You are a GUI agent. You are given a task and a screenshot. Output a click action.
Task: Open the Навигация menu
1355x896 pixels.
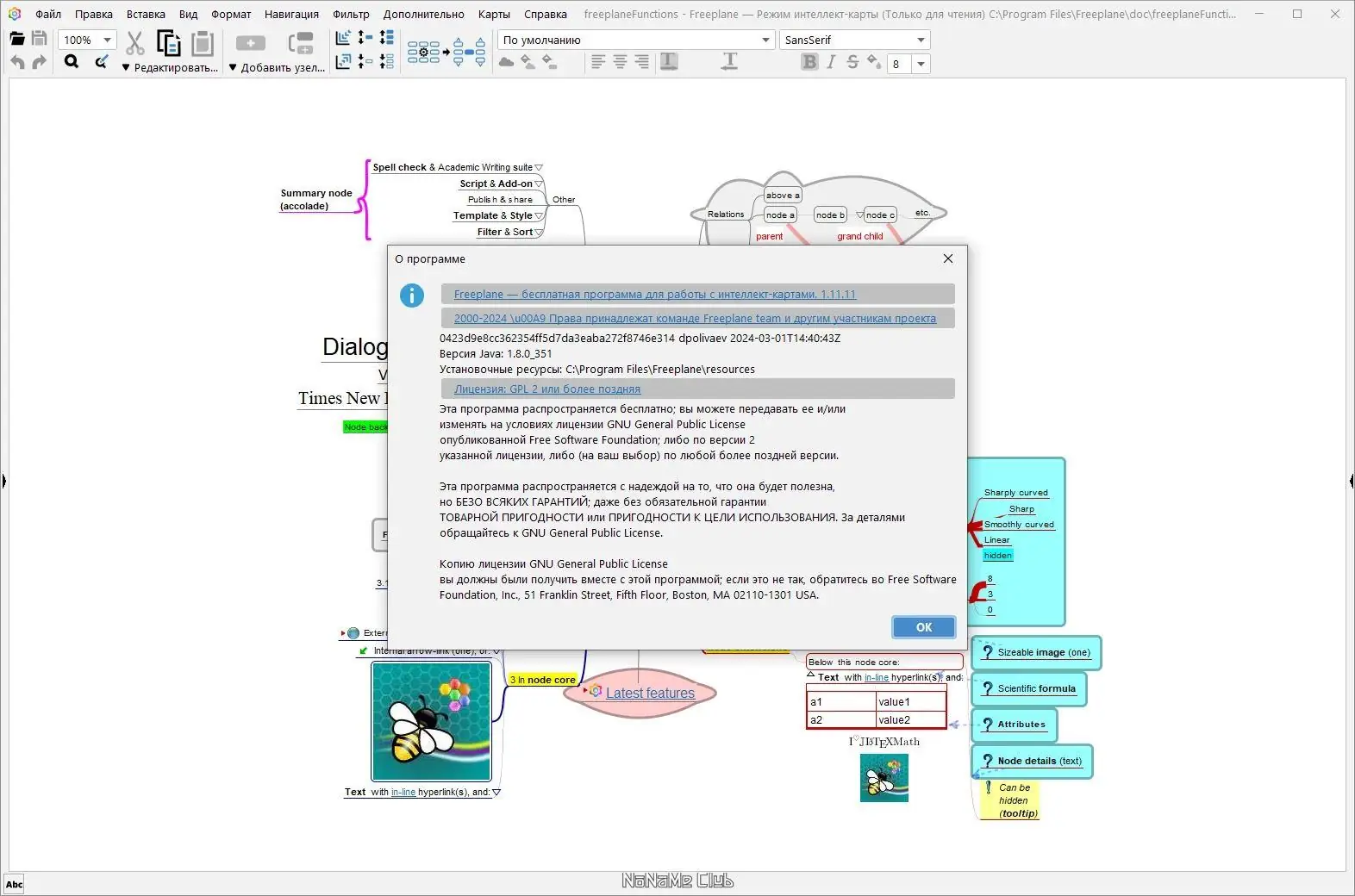pyautogui.click(x=291, y=14)
